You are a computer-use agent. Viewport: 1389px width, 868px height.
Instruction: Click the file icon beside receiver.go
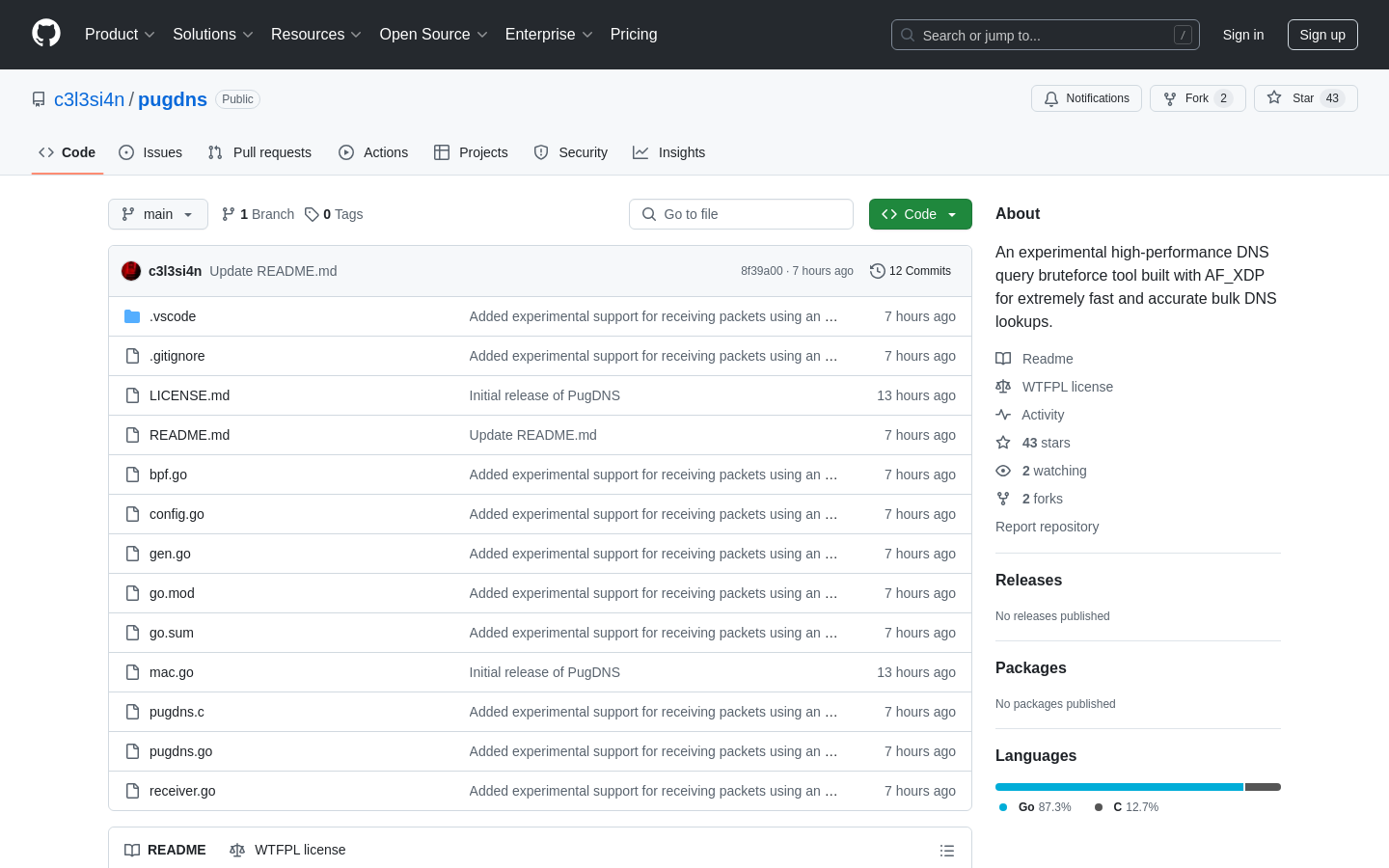click(132, 791)
